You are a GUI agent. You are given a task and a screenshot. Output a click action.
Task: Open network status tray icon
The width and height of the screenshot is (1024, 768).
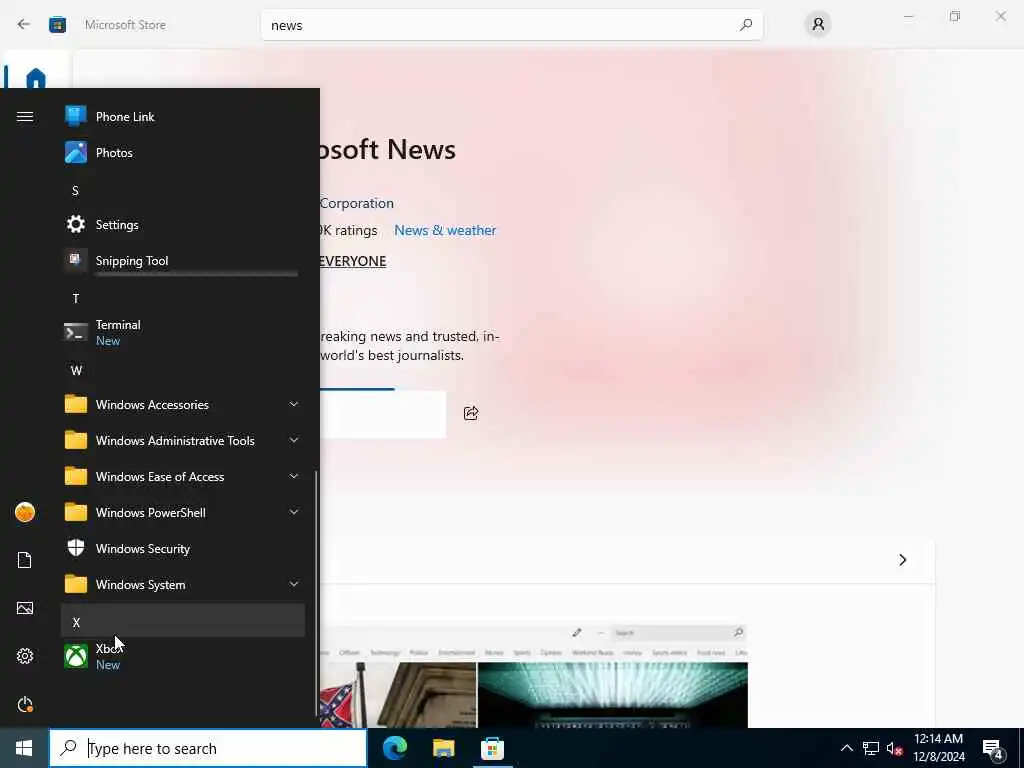871,748
